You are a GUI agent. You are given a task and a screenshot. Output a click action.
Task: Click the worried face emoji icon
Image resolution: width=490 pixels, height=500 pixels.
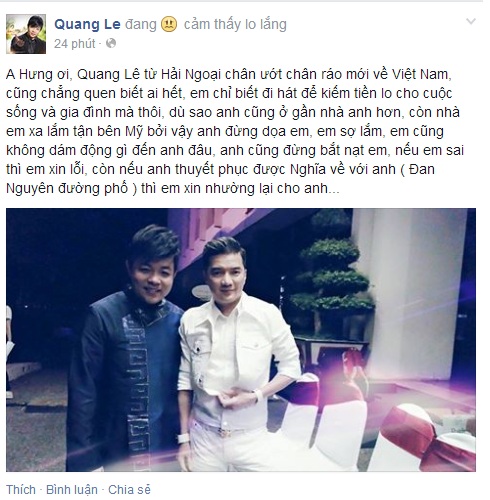click(x=169, y=24)
